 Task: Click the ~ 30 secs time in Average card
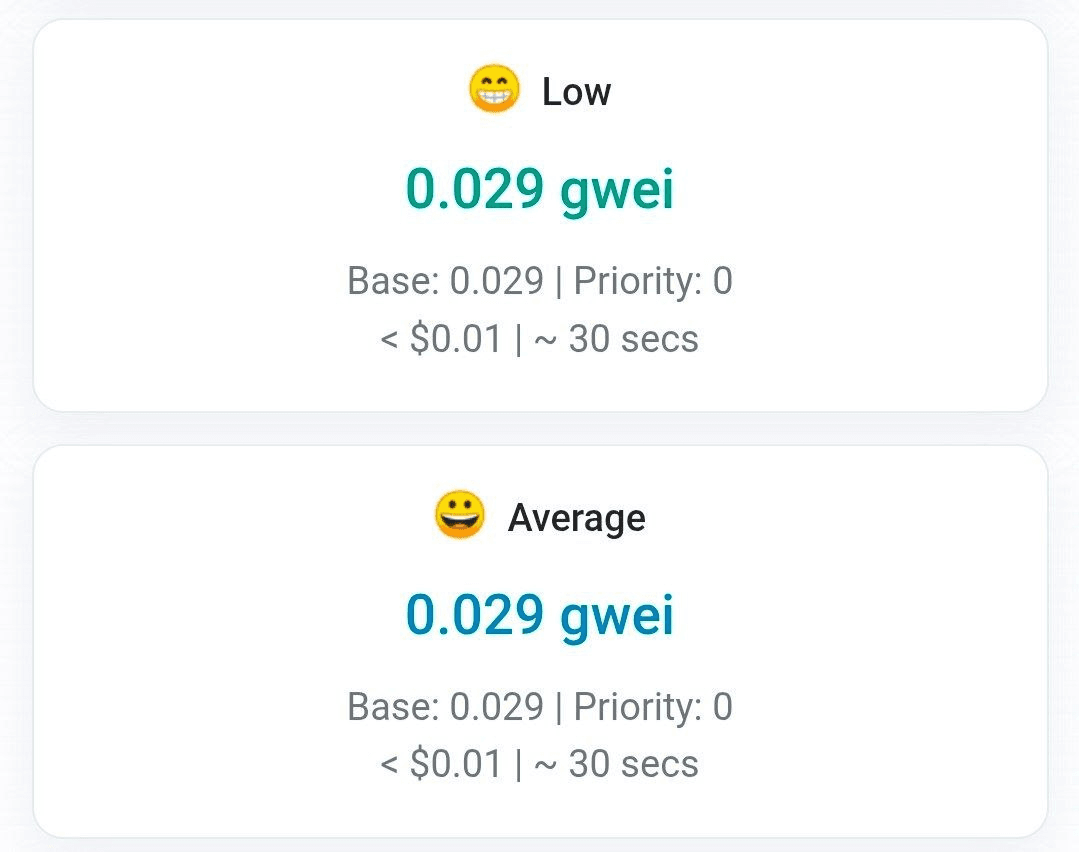tap(617, 765)
